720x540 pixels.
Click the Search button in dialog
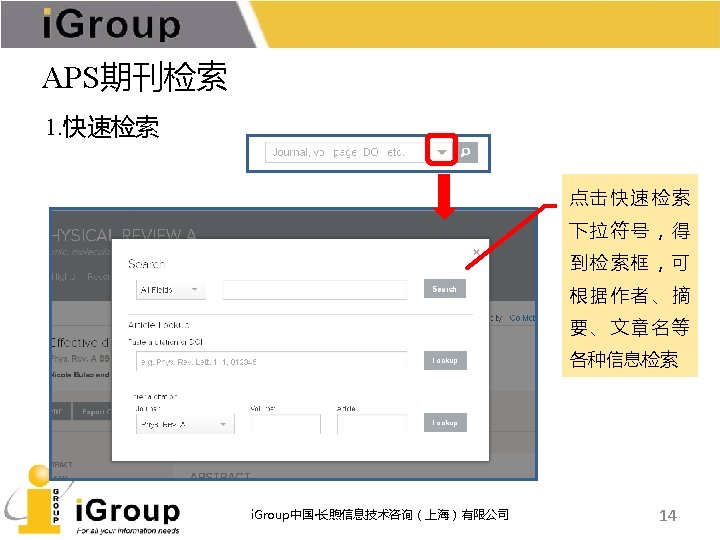[x=444, y=289]
